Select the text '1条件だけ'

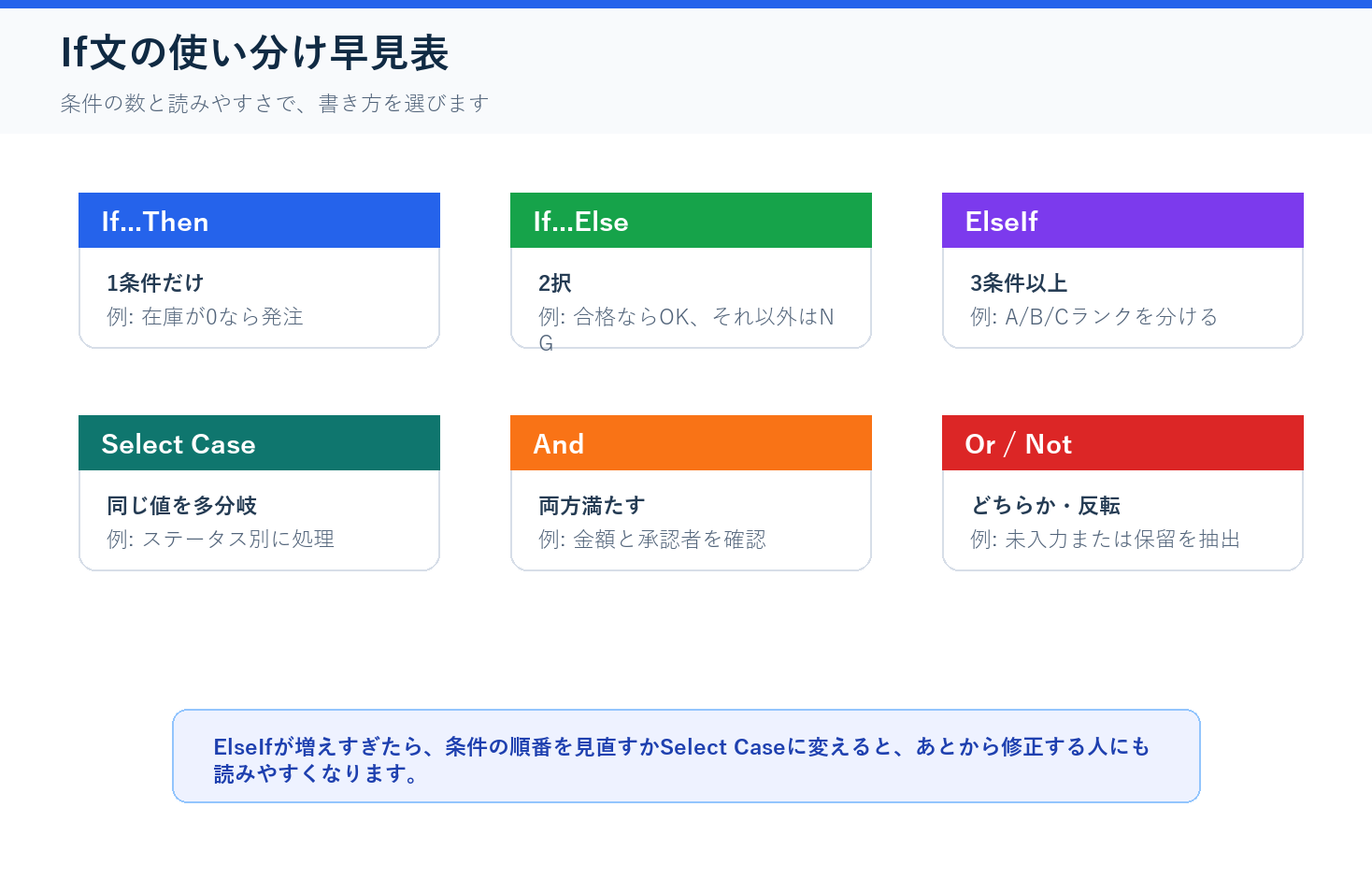155,282
